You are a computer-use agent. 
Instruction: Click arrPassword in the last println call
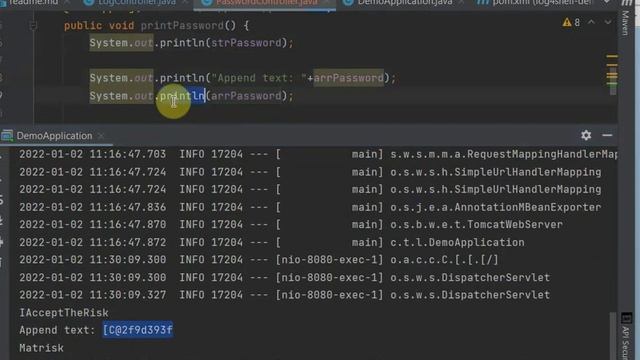(x=246, y=96)
